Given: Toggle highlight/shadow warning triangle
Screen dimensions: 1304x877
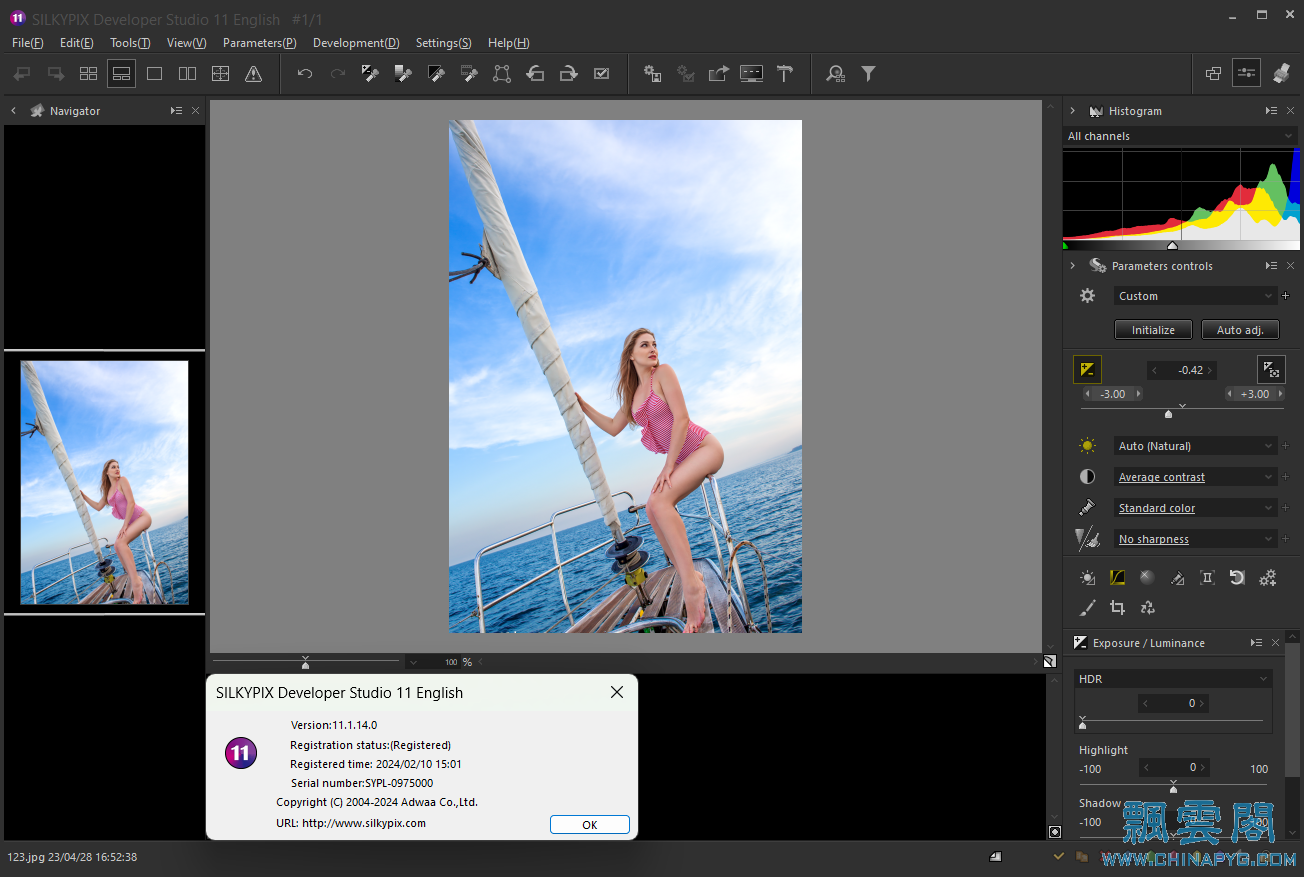Looking at the screenshot, I should tap(254, 73).
